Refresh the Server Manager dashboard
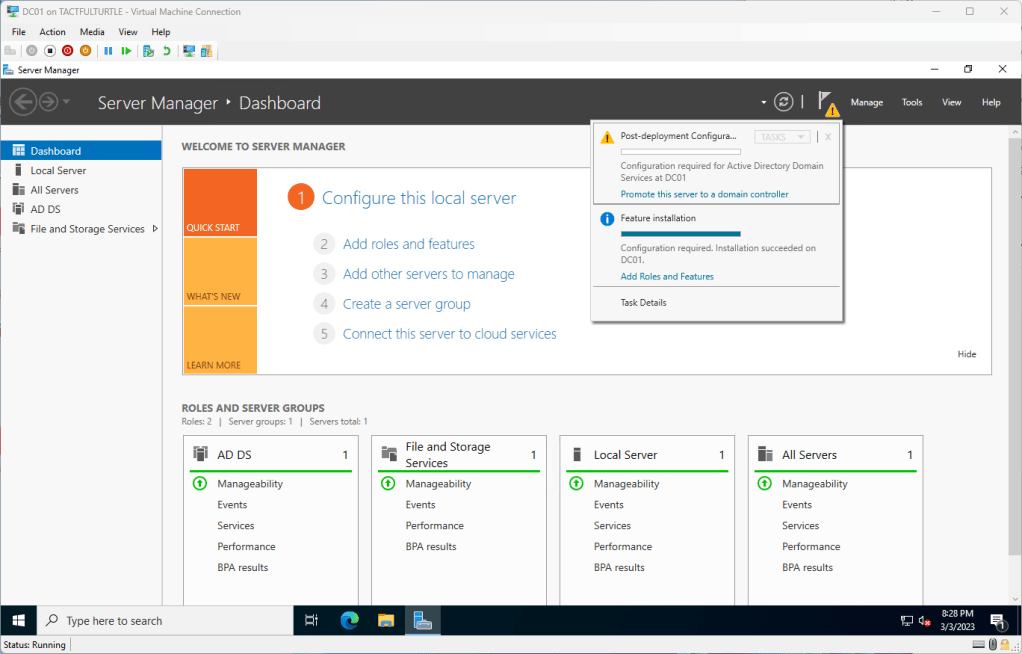Viewport: 1022px width, 654px height. click(x=784, y=102)
